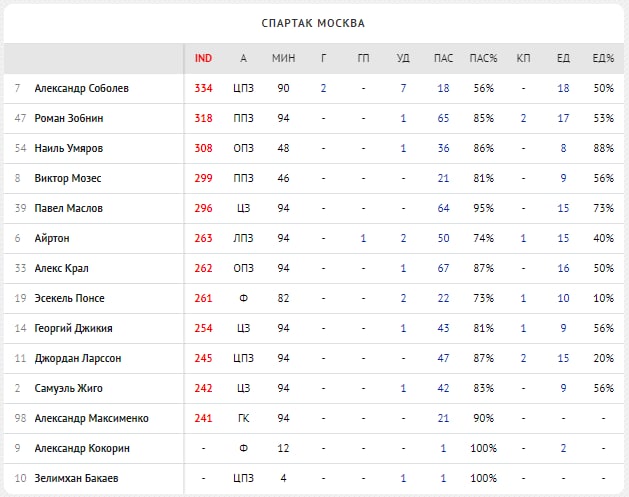Open player Джордан Ларссон
This screenshot has height=497, width=629.
point(78,358)
